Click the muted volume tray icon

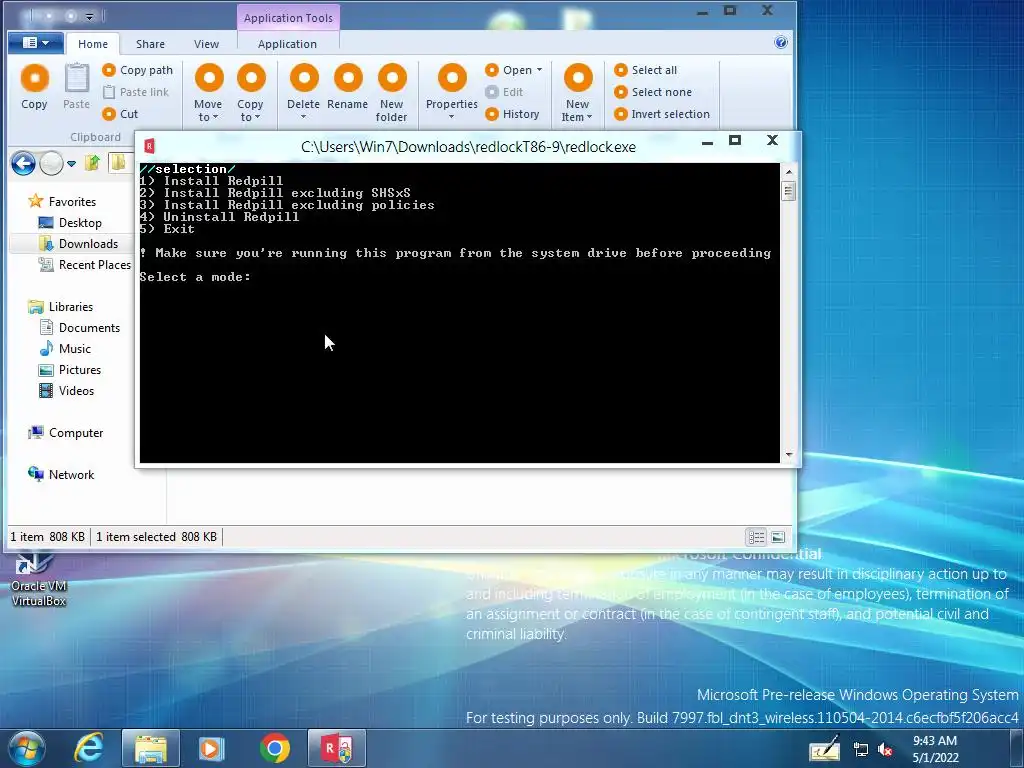point(886,750)
